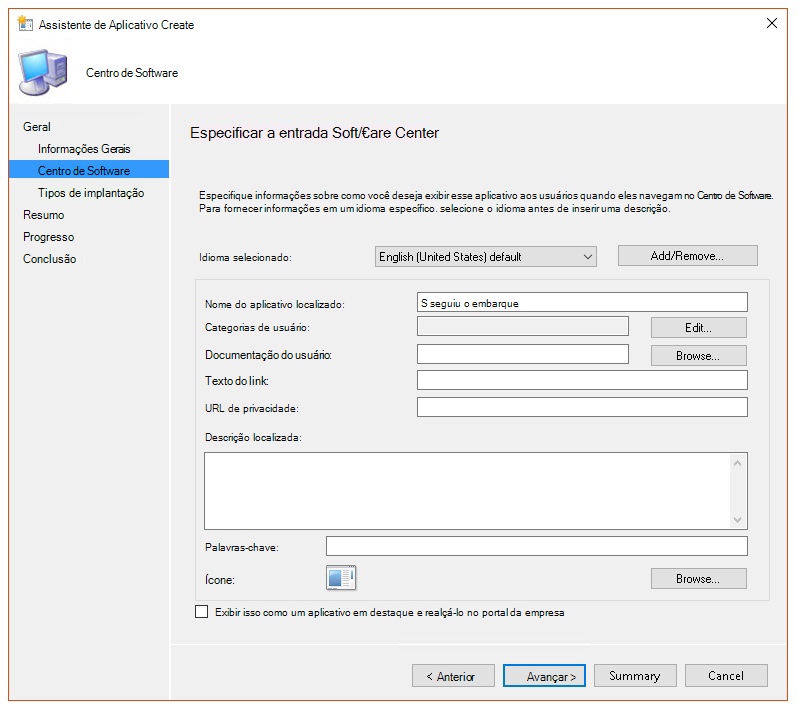
Task: Select Informações Gerais in the sidebar
Action: tap(84, 149)
